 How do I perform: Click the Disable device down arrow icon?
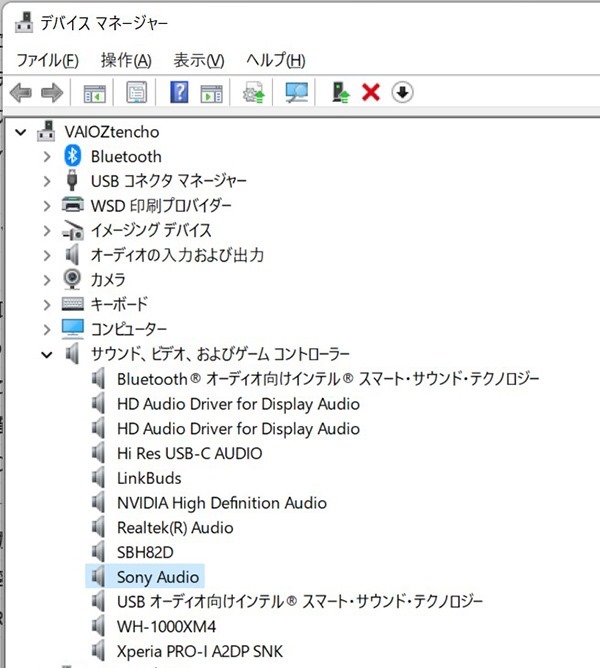point(402,92)
